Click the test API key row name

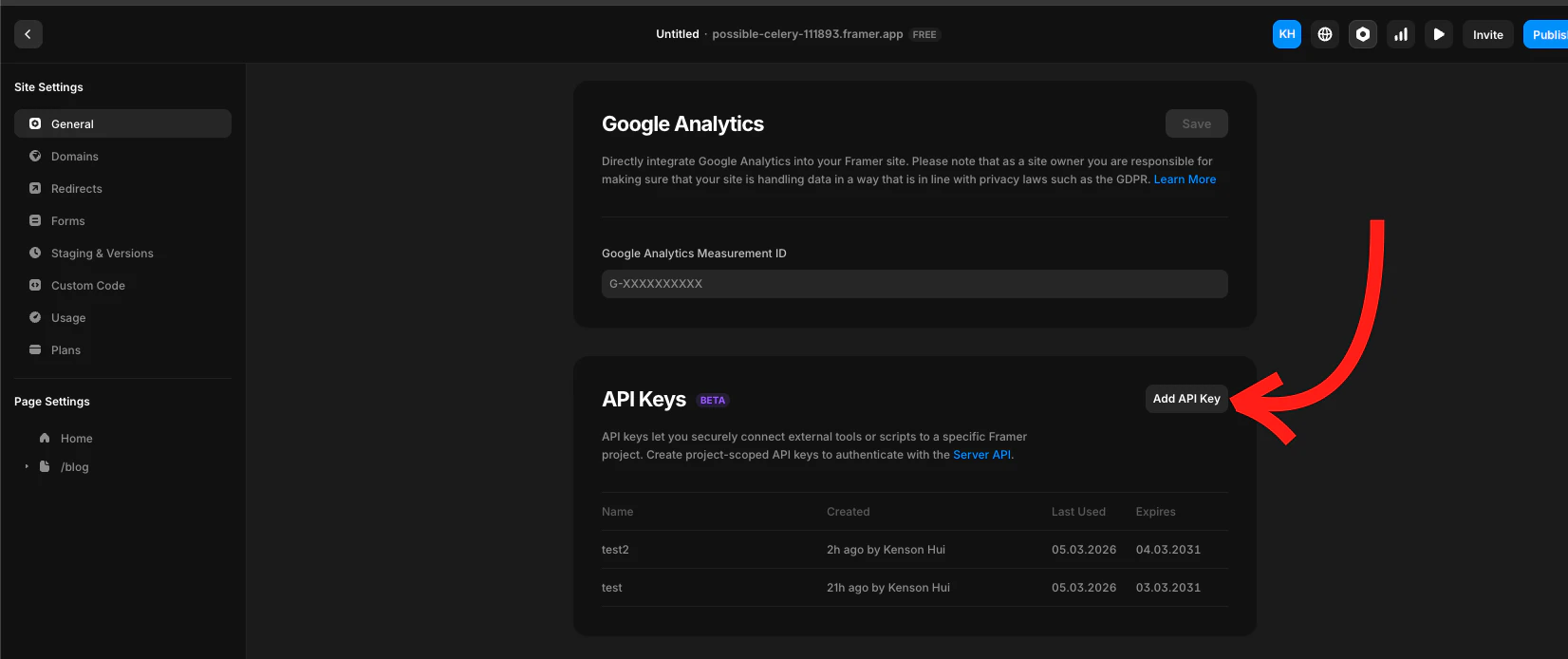[x=612, y=588]
